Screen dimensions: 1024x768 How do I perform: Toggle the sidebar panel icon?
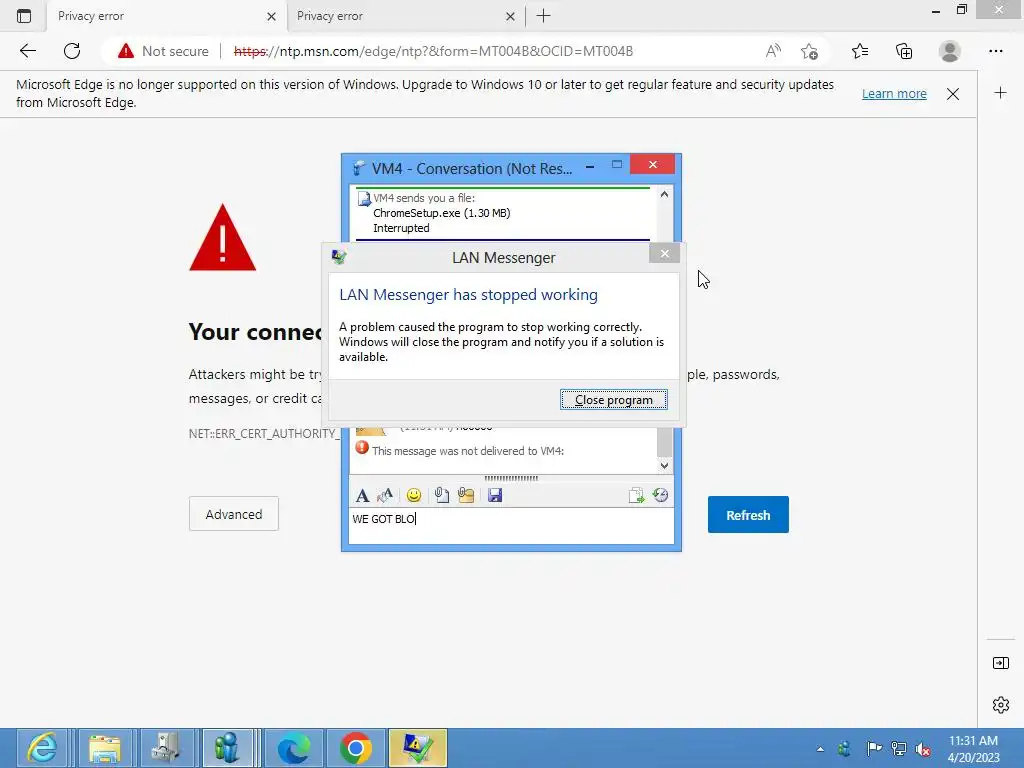tap(1000, 664)
